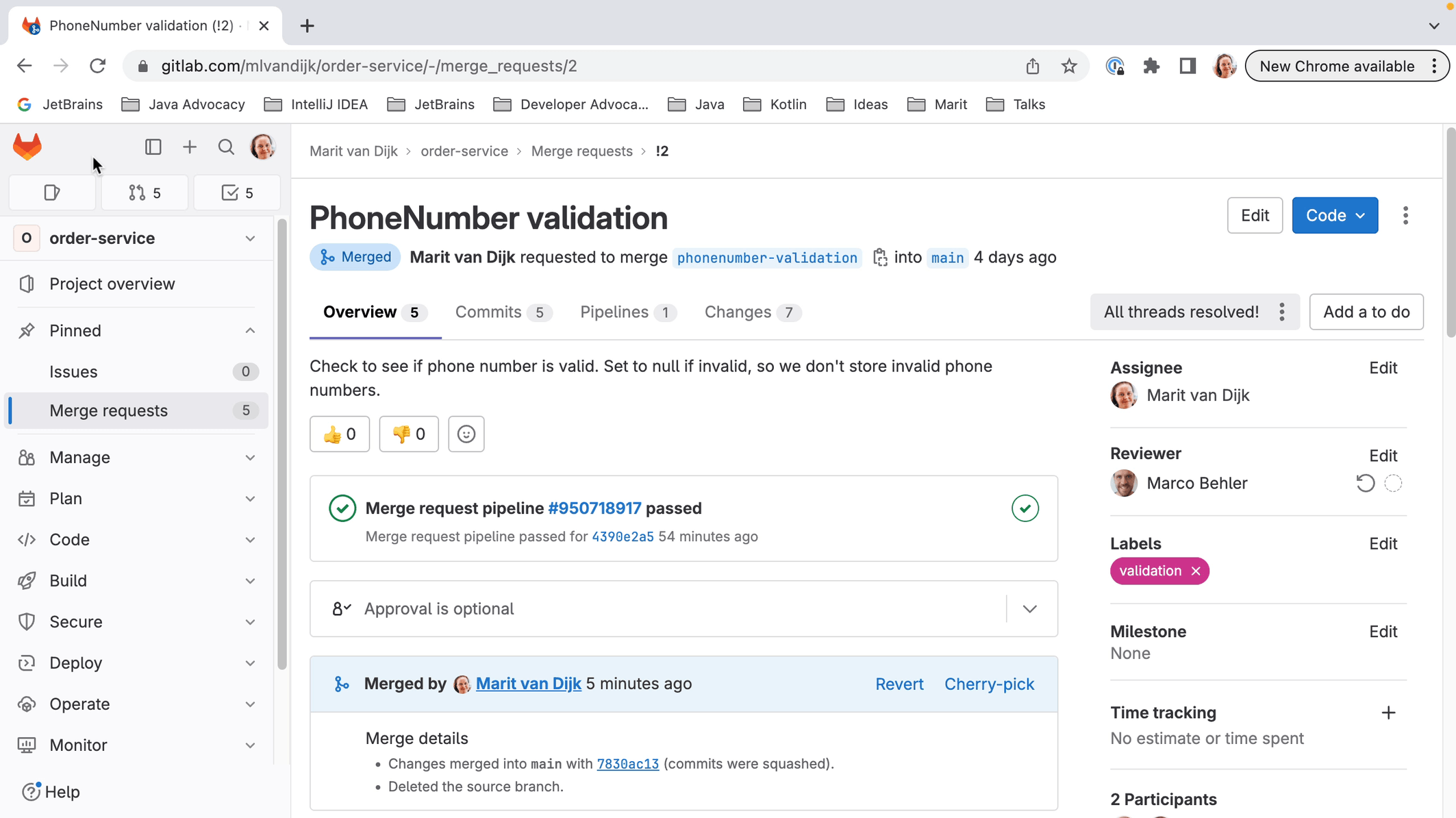Viewport: 1456px width, 818px height.
Task: Click the create new plus icon
Action: (x=190, y=147)
